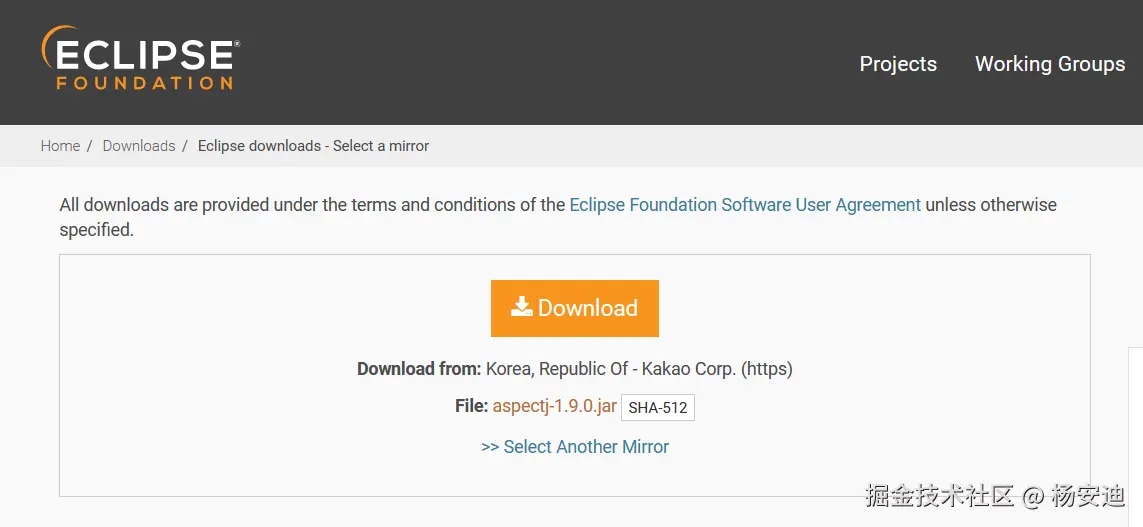Click the 'File:' label

click(471, 406)
